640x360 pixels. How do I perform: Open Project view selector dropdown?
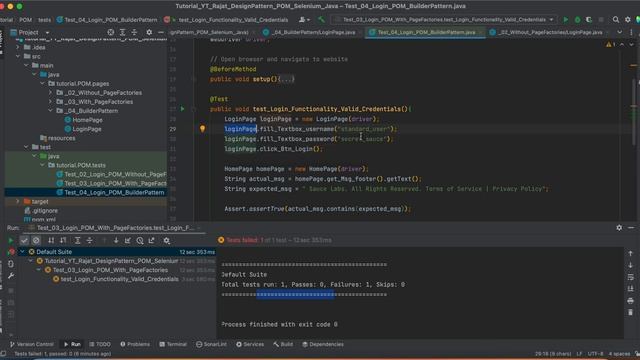pyautogui.click(x=47, y=32)
